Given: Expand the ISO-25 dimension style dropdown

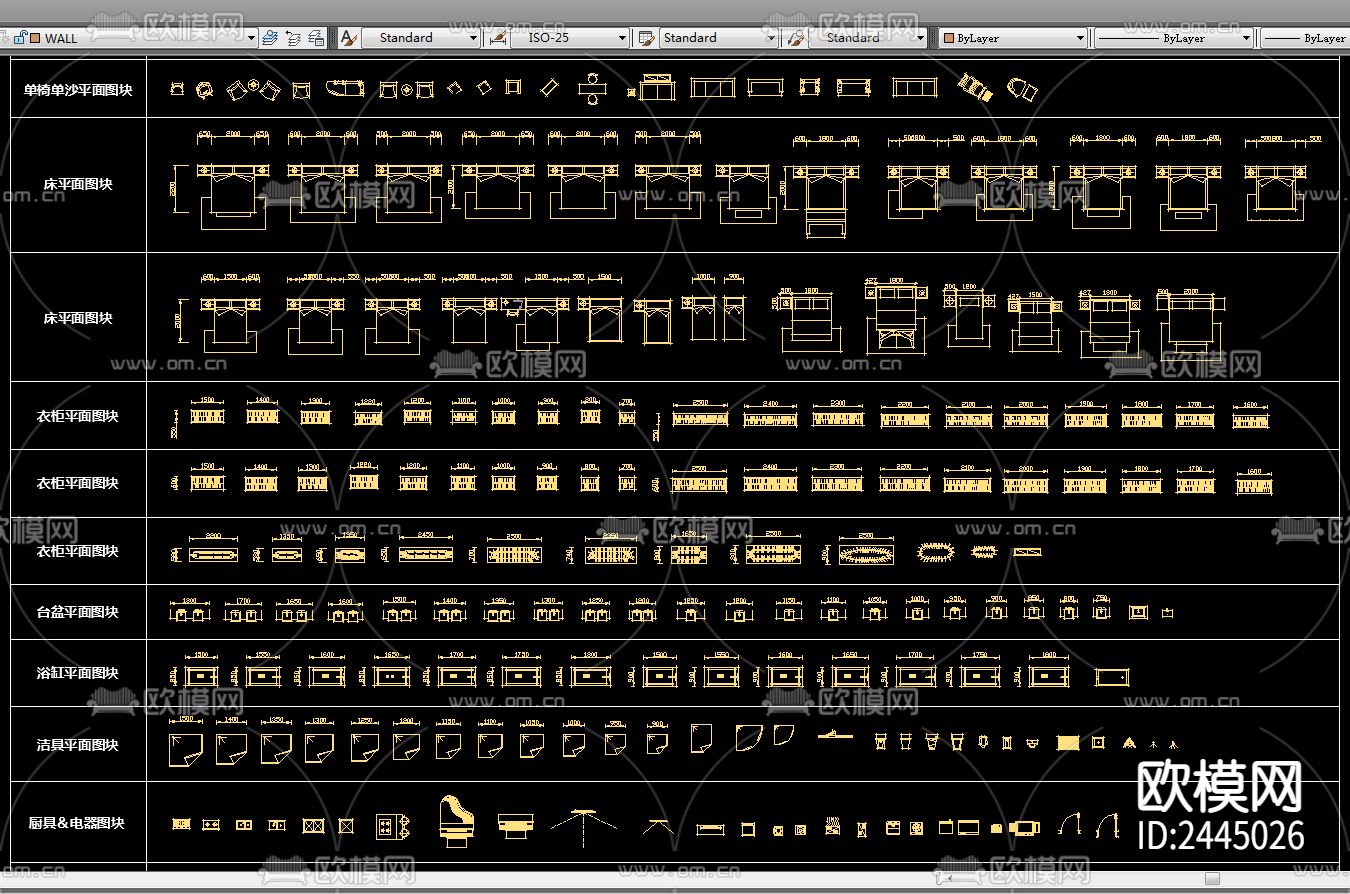Looking at the screenshot, I should click(x=622, y=38).
